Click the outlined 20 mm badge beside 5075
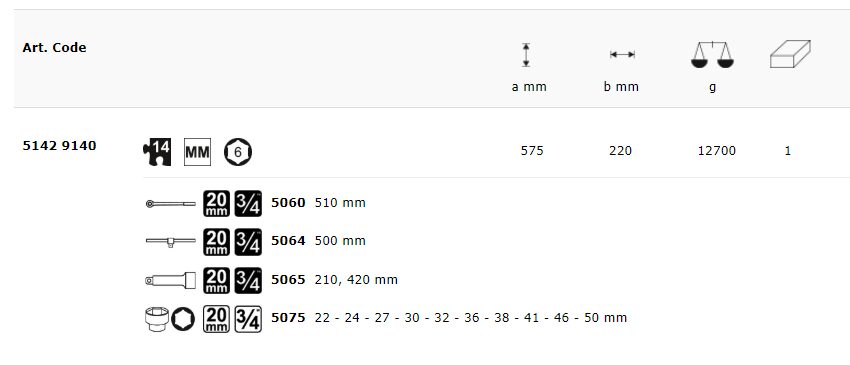 tap(216, 319)
